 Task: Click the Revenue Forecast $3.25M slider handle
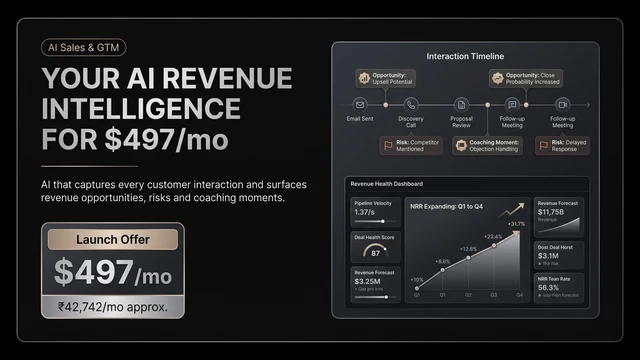386,297
